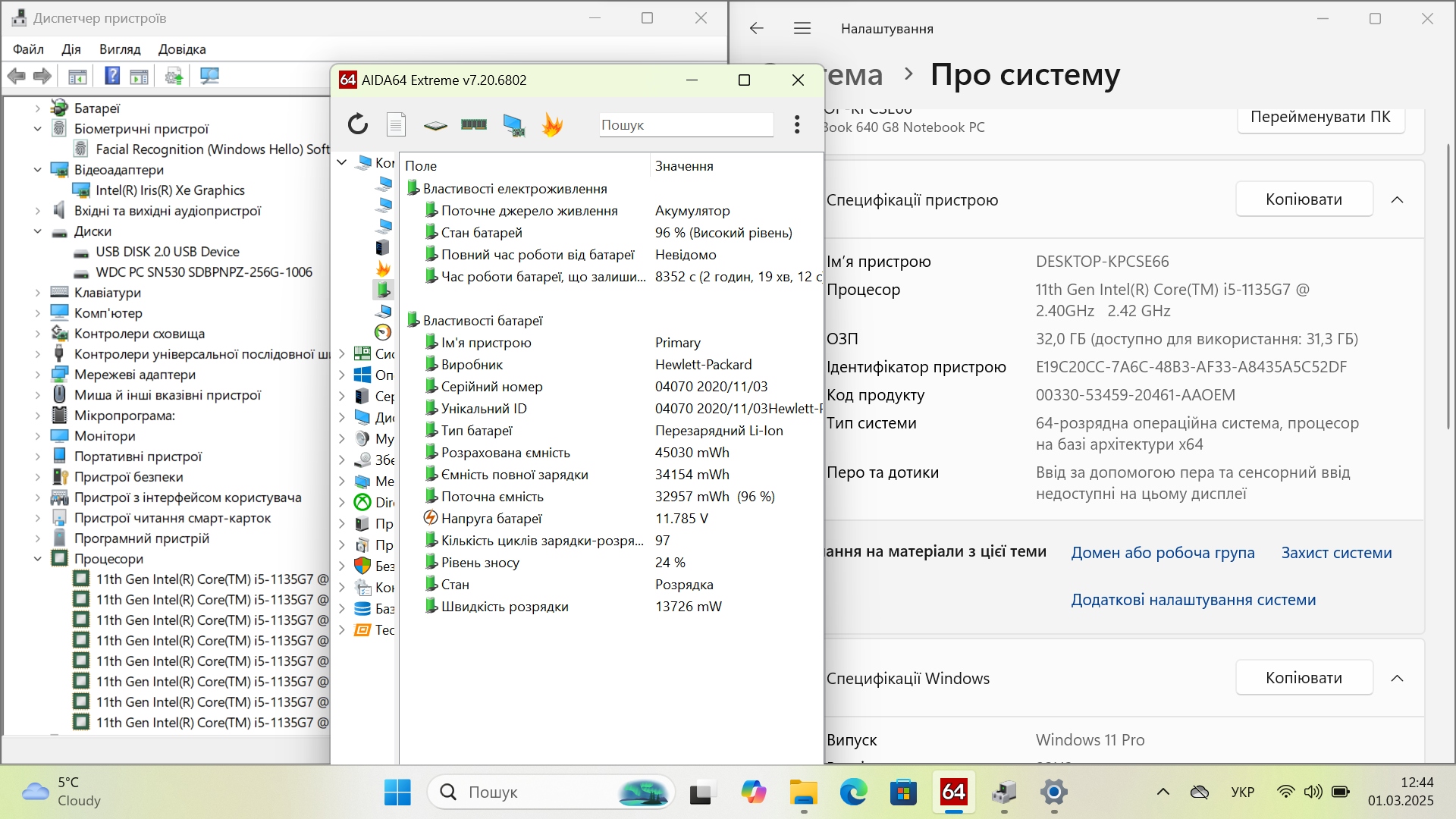
Task: Expand Батареї node in Device Manager
Action: 38,108
